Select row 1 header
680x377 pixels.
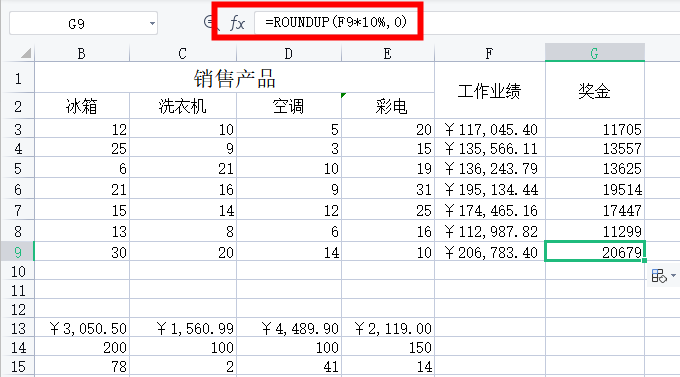tap(18, 79)
